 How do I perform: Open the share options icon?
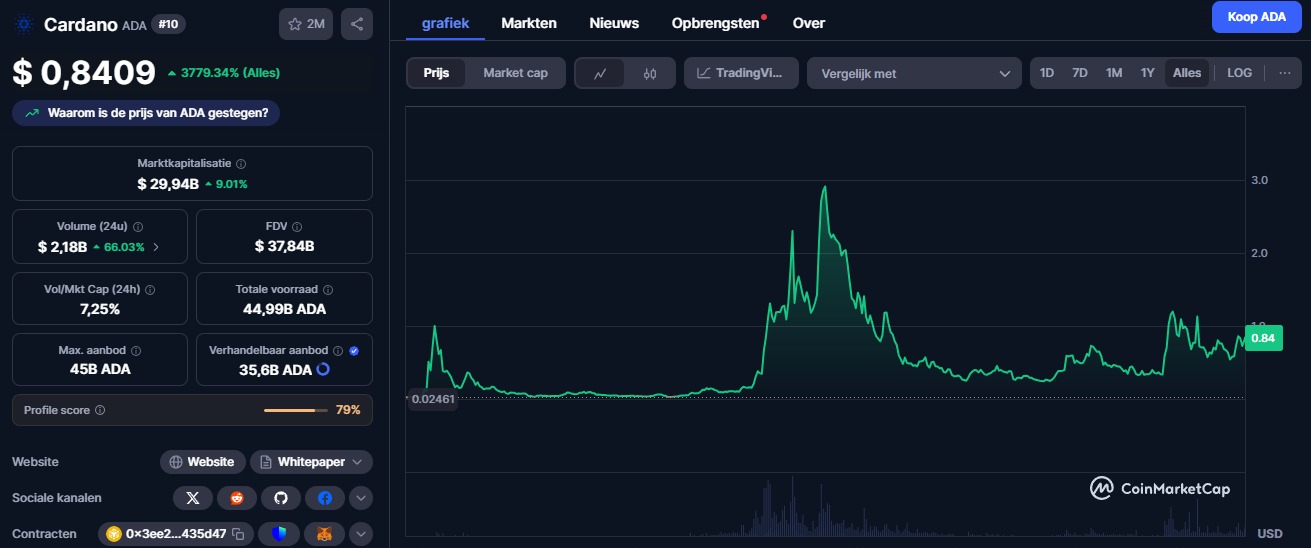357,24
